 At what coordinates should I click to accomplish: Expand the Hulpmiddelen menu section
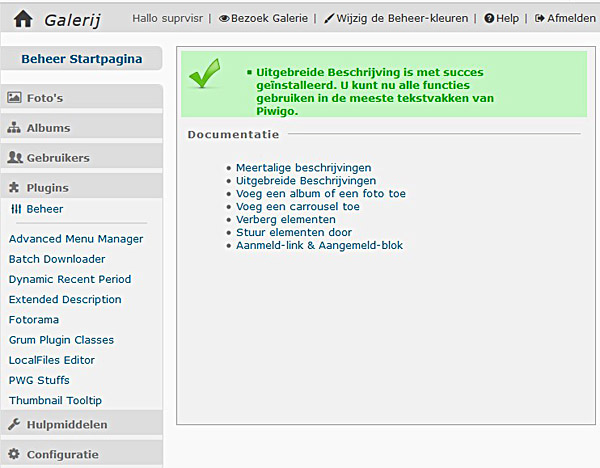pyautogui.click(x=82, y=424)
